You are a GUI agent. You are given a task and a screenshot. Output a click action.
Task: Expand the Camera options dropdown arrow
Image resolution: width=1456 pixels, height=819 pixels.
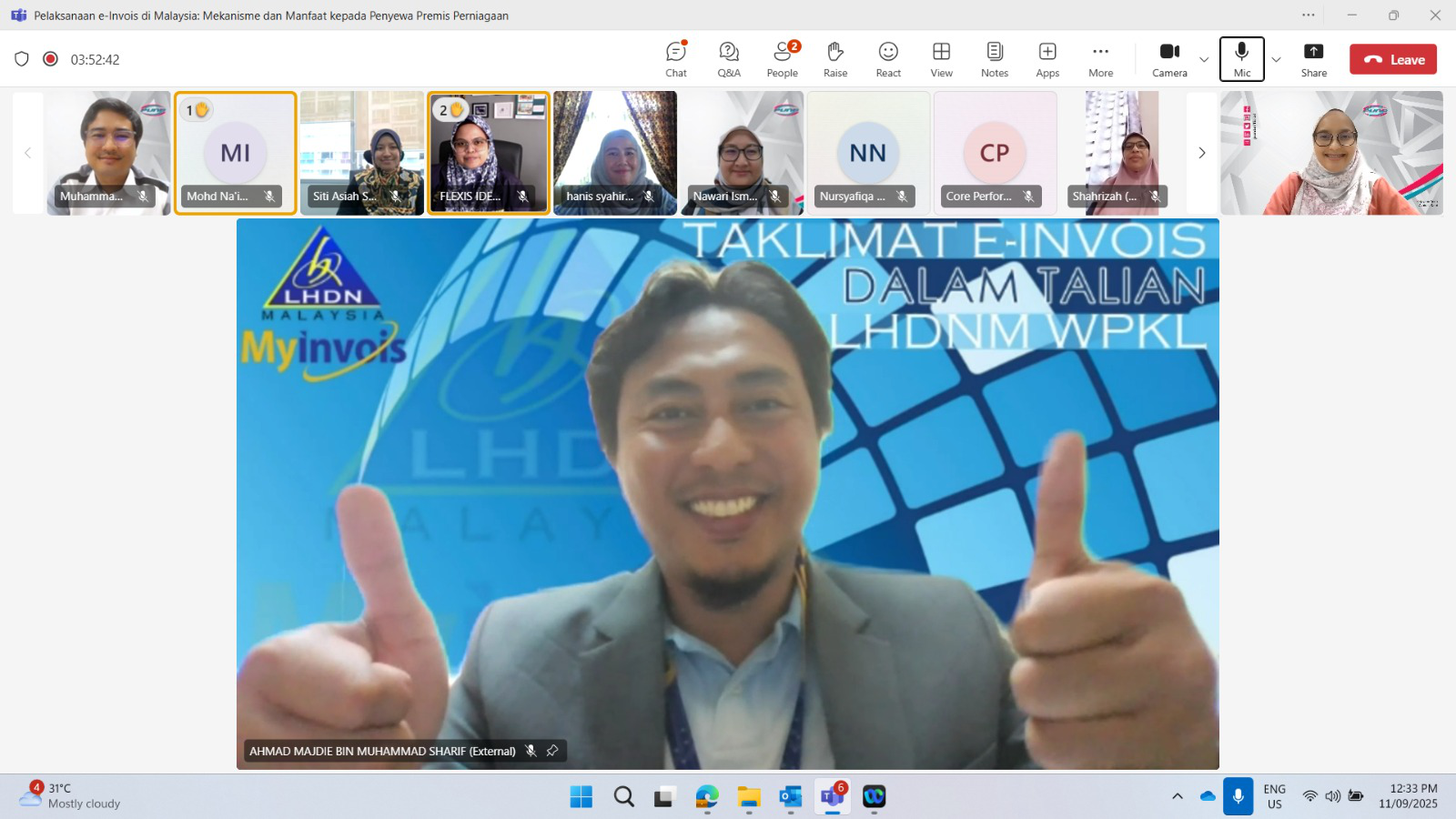[1204, 60]
